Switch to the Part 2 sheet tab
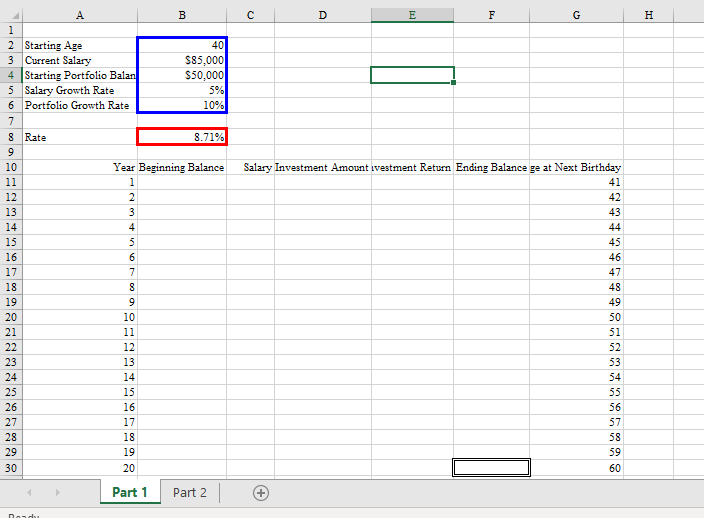Viewport: 704px width, 518px height. point(189,492)
